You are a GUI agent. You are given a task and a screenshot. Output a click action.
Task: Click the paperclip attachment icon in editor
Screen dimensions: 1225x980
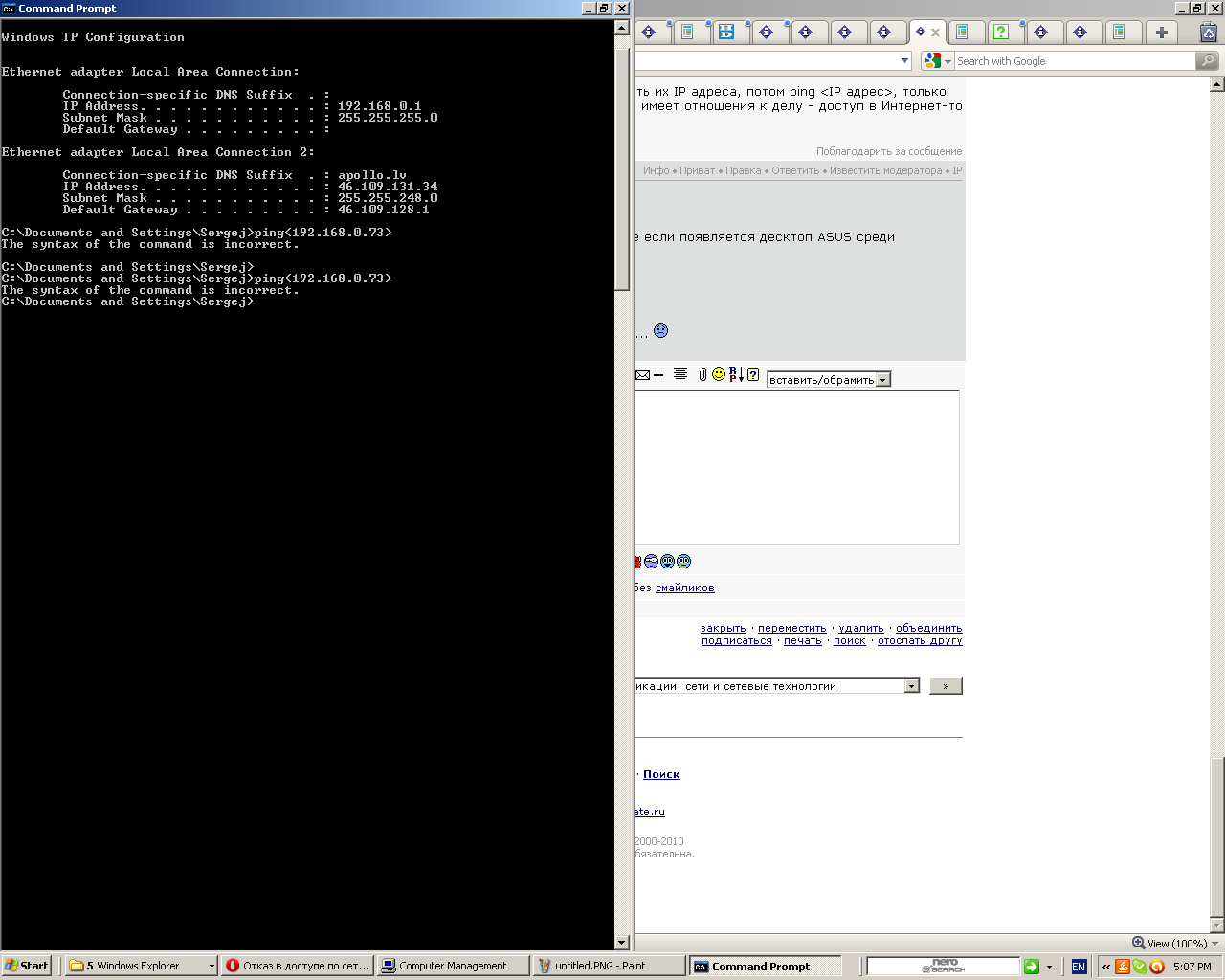point(702,374)
